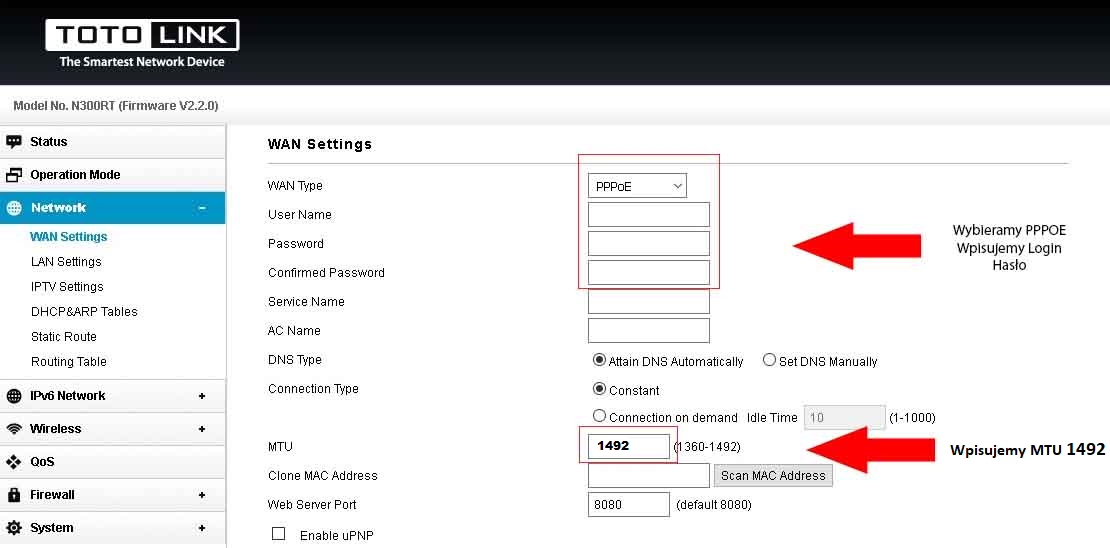This screenshot has height=548, width=1110.
Task: Select Set DNS Manually radio button
Action: tap(769, 360)
